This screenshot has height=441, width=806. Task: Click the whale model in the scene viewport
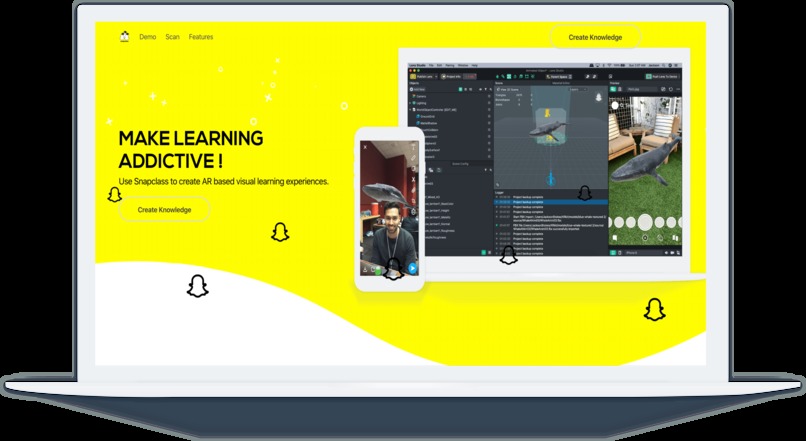pos(547,129)
